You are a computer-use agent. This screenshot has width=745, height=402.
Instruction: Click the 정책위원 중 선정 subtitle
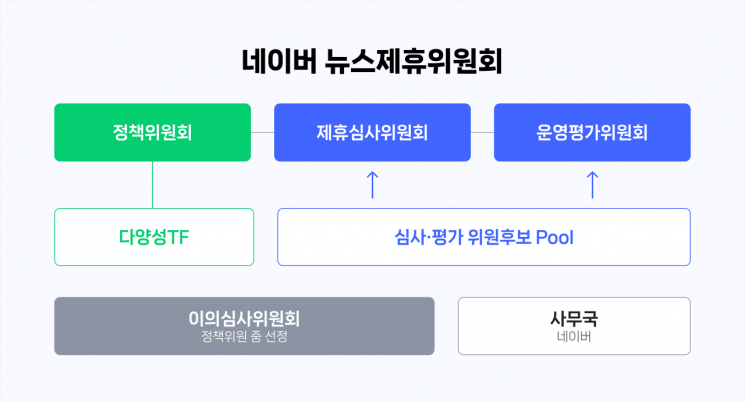coord(244,337)
